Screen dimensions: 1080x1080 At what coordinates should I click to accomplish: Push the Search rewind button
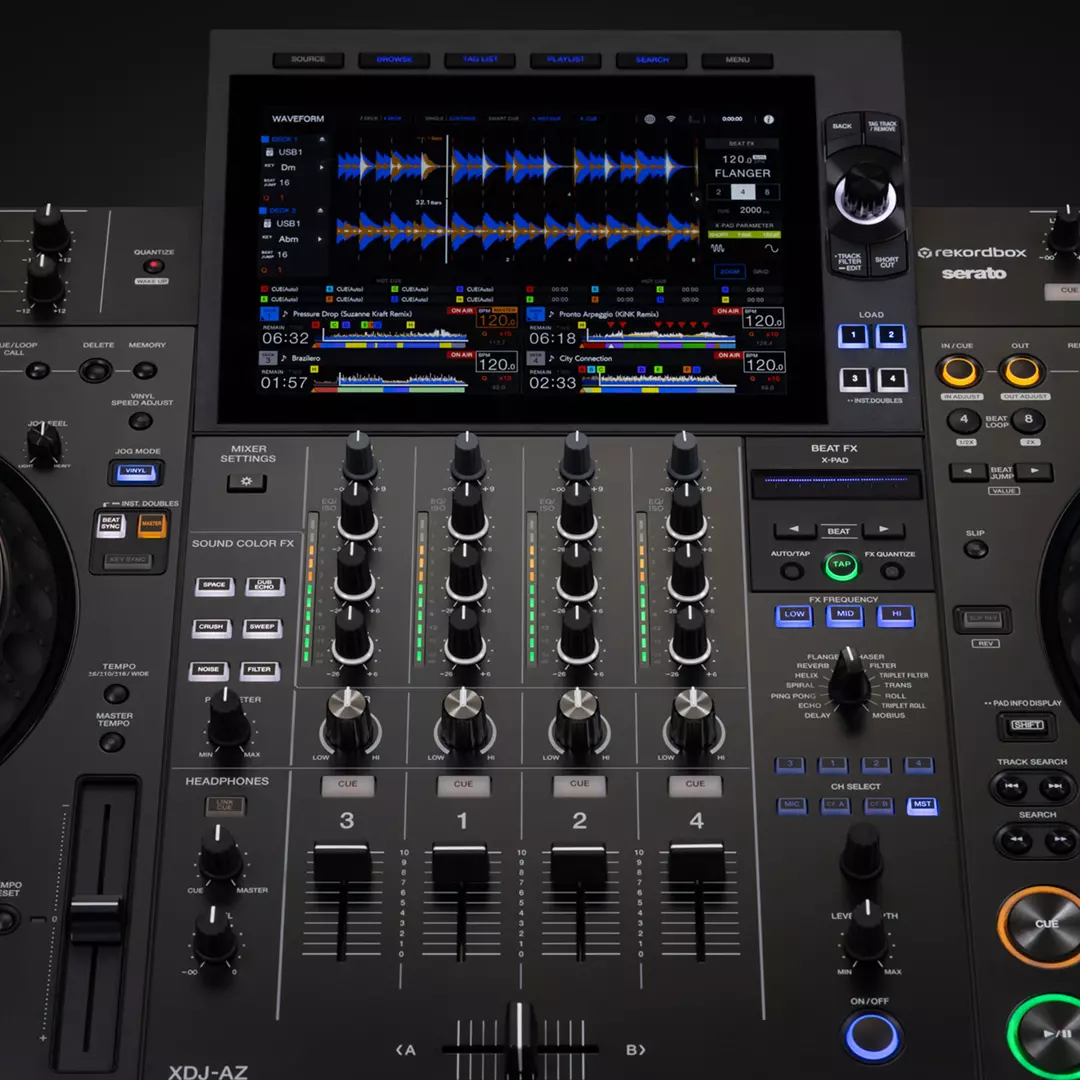[1017, 840]
